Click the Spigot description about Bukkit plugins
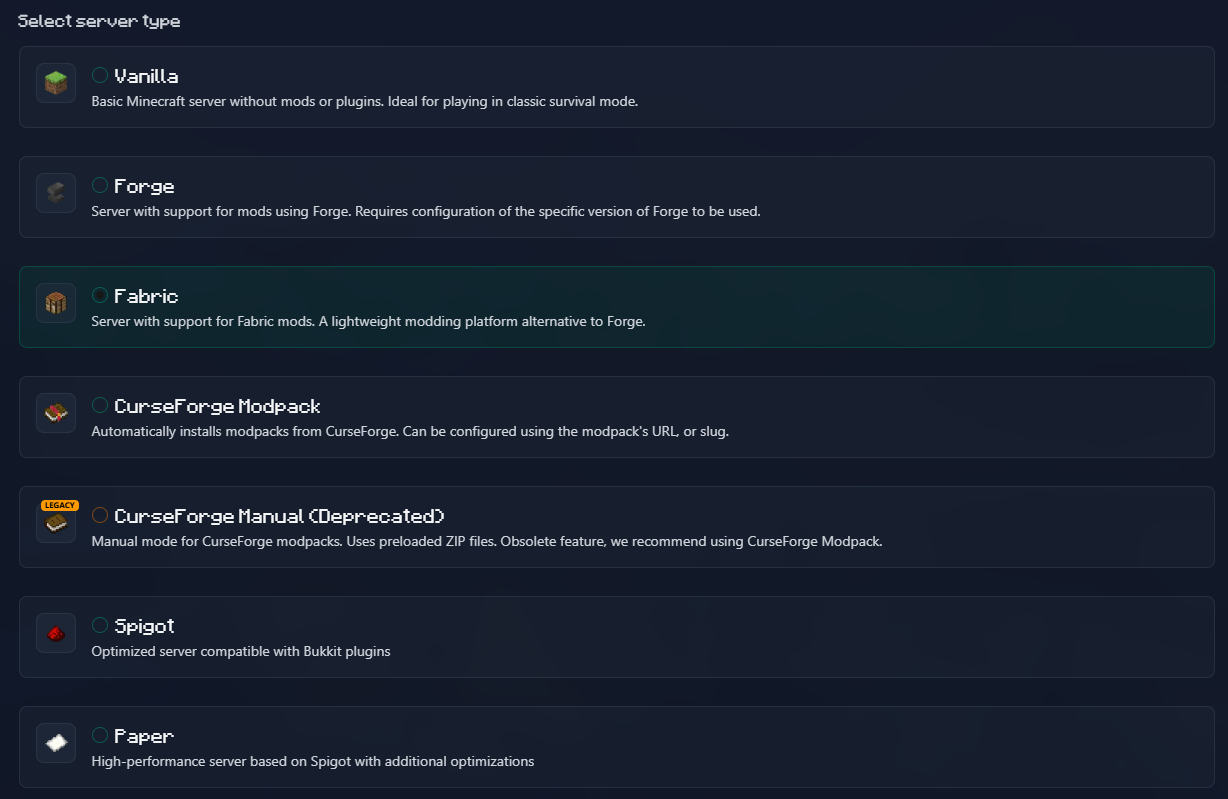1228x799 pixels. [x=240, y=651]
